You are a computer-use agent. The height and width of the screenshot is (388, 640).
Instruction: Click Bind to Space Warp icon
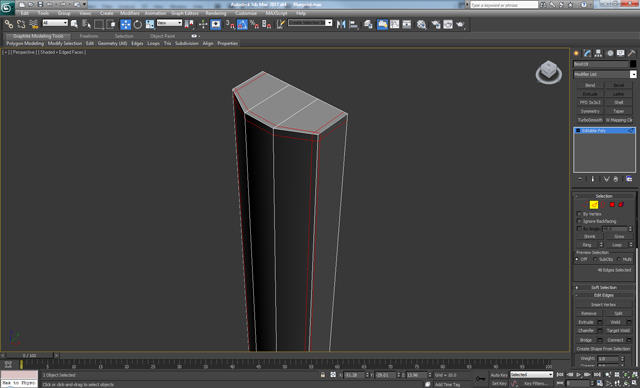[x=33, y=24]
